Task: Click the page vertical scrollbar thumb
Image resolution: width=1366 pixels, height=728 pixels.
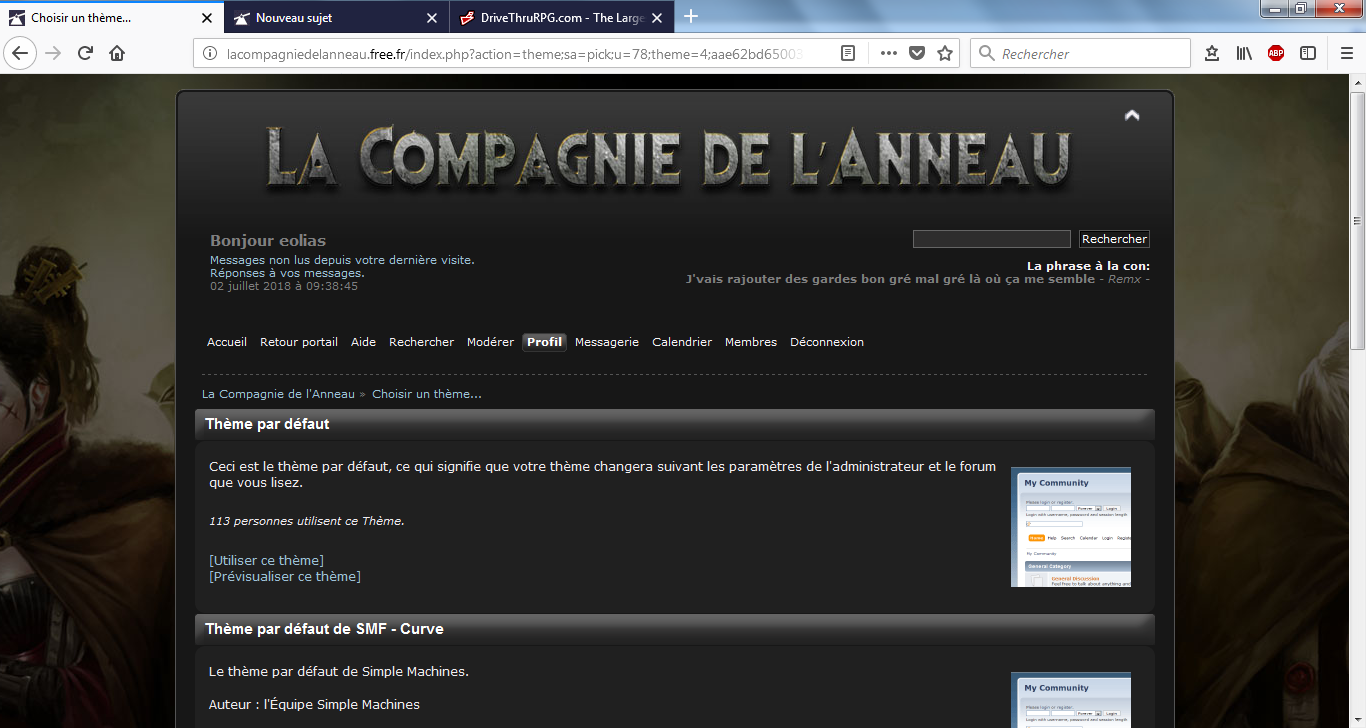Action: 1357,220
